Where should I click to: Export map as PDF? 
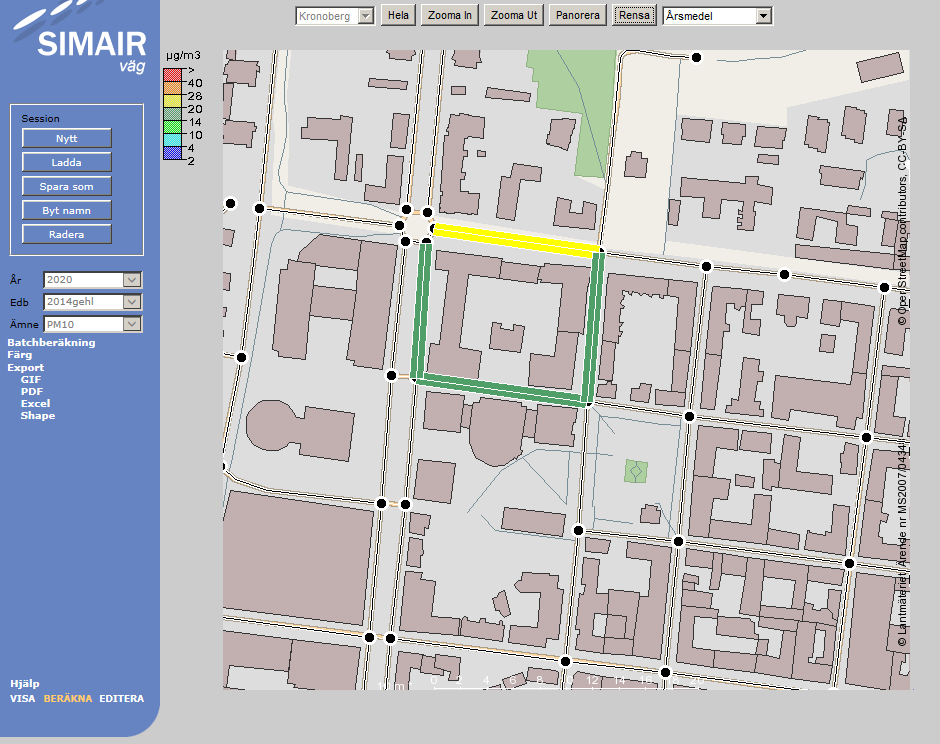tap(32, 391)
